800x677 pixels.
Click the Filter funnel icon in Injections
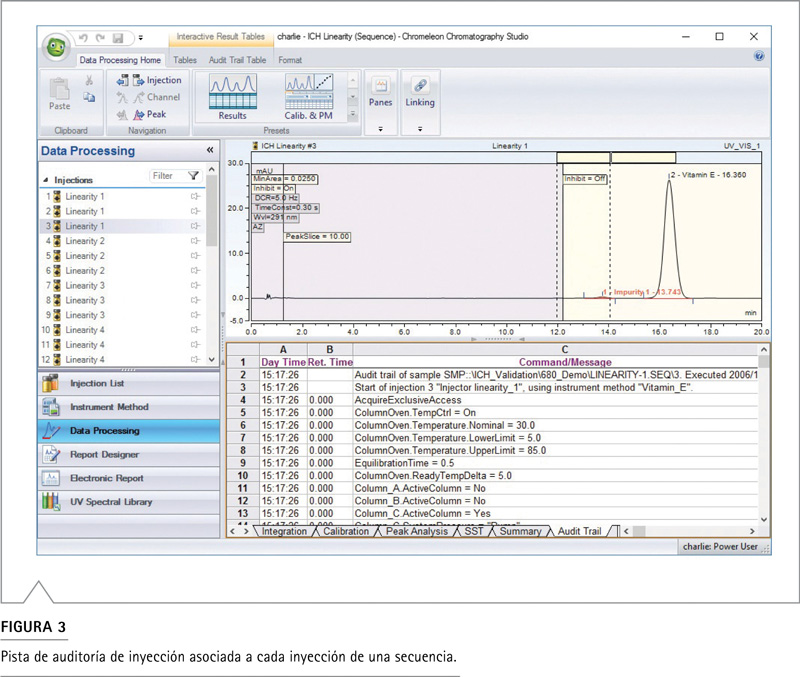coord(193,176)
